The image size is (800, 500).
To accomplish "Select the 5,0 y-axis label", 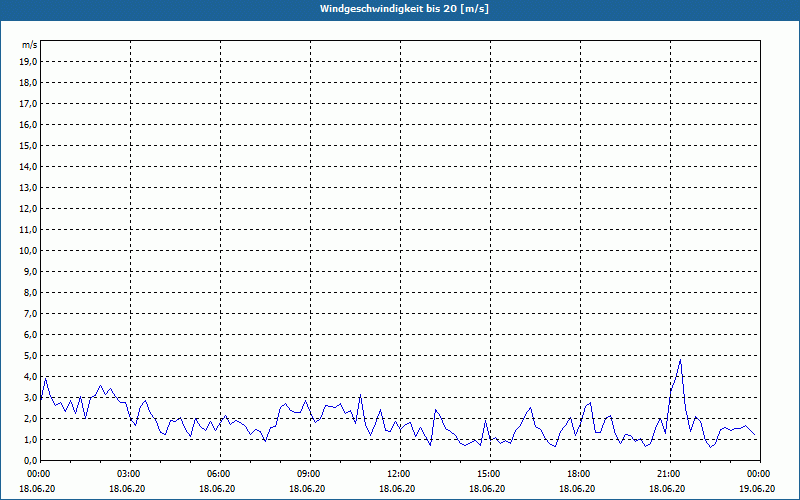I will coord(31,355).
